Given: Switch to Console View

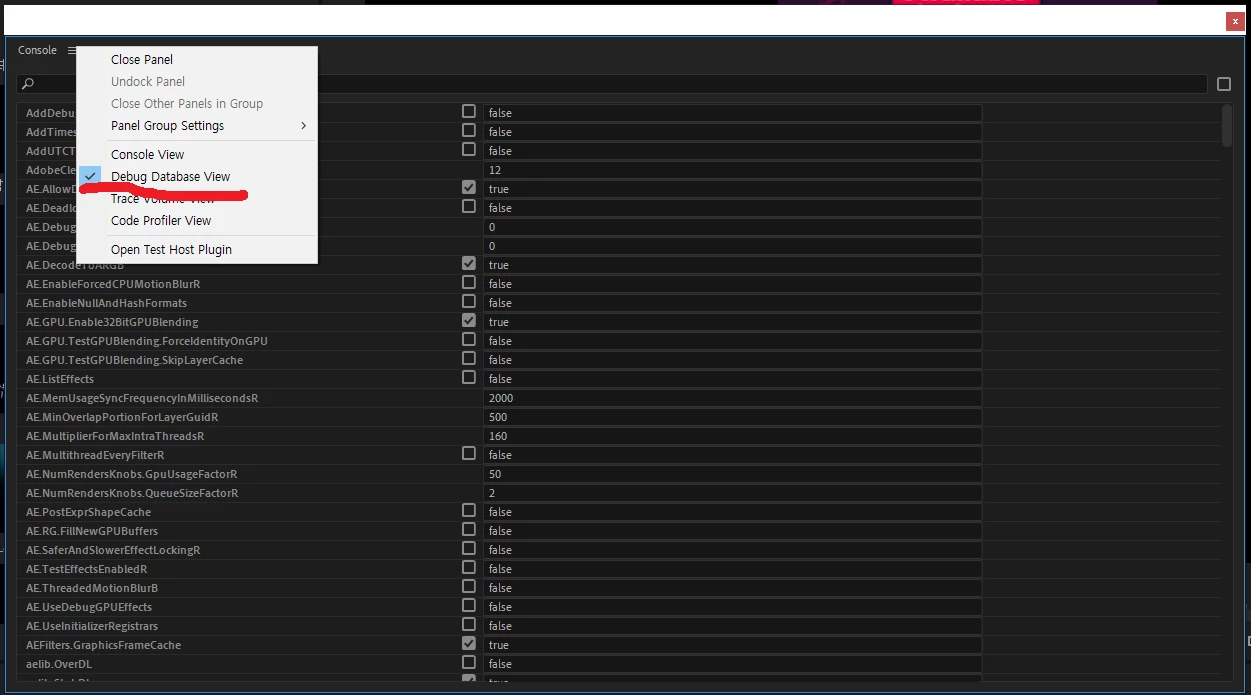Looking at the screenshot, I should point(147,155).
